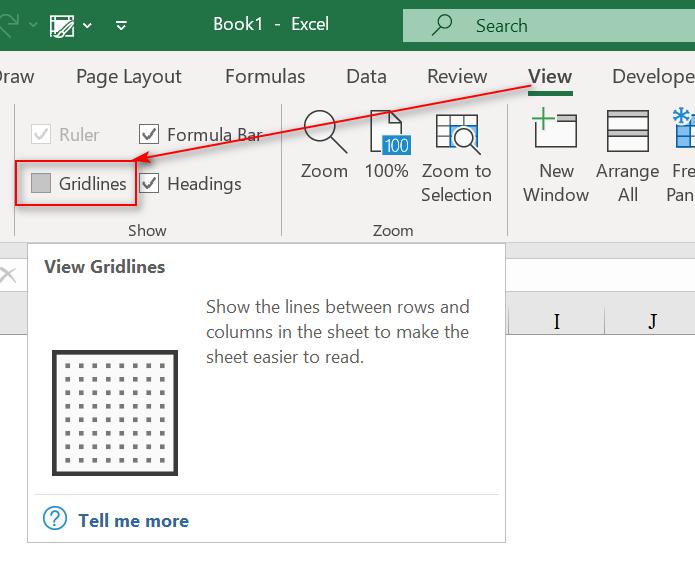Toggle the Headings checkbox
The height and width of the screenshot is (582, 695).
[149, 183]
